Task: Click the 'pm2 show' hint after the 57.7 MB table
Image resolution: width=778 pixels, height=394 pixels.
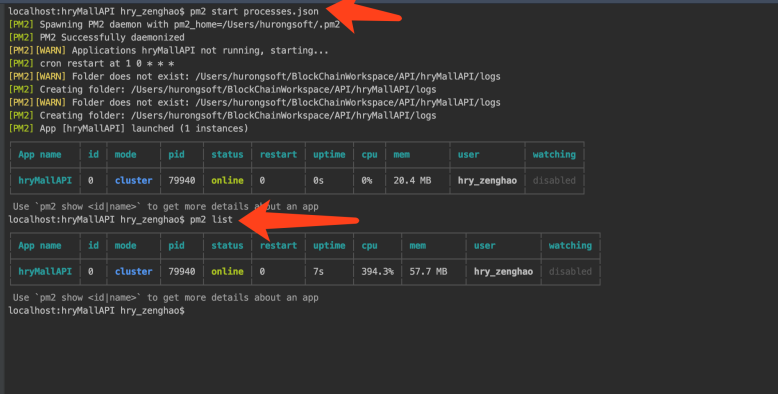Action: [x=165, y=298]
